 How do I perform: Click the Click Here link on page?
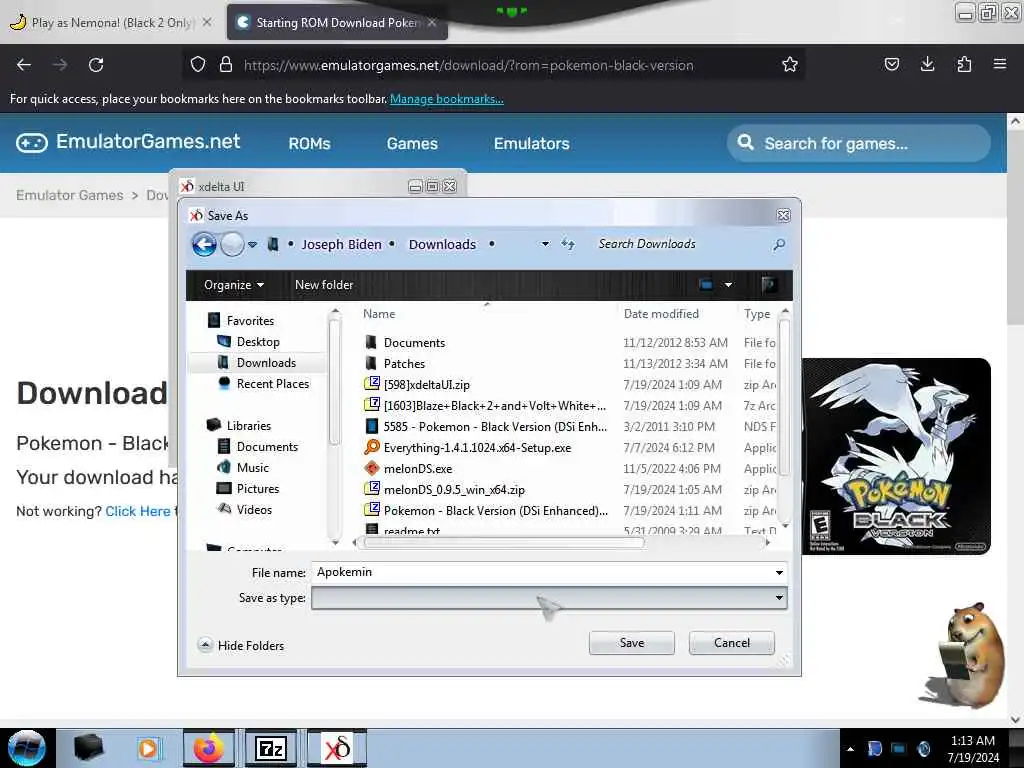coord(138,511)
